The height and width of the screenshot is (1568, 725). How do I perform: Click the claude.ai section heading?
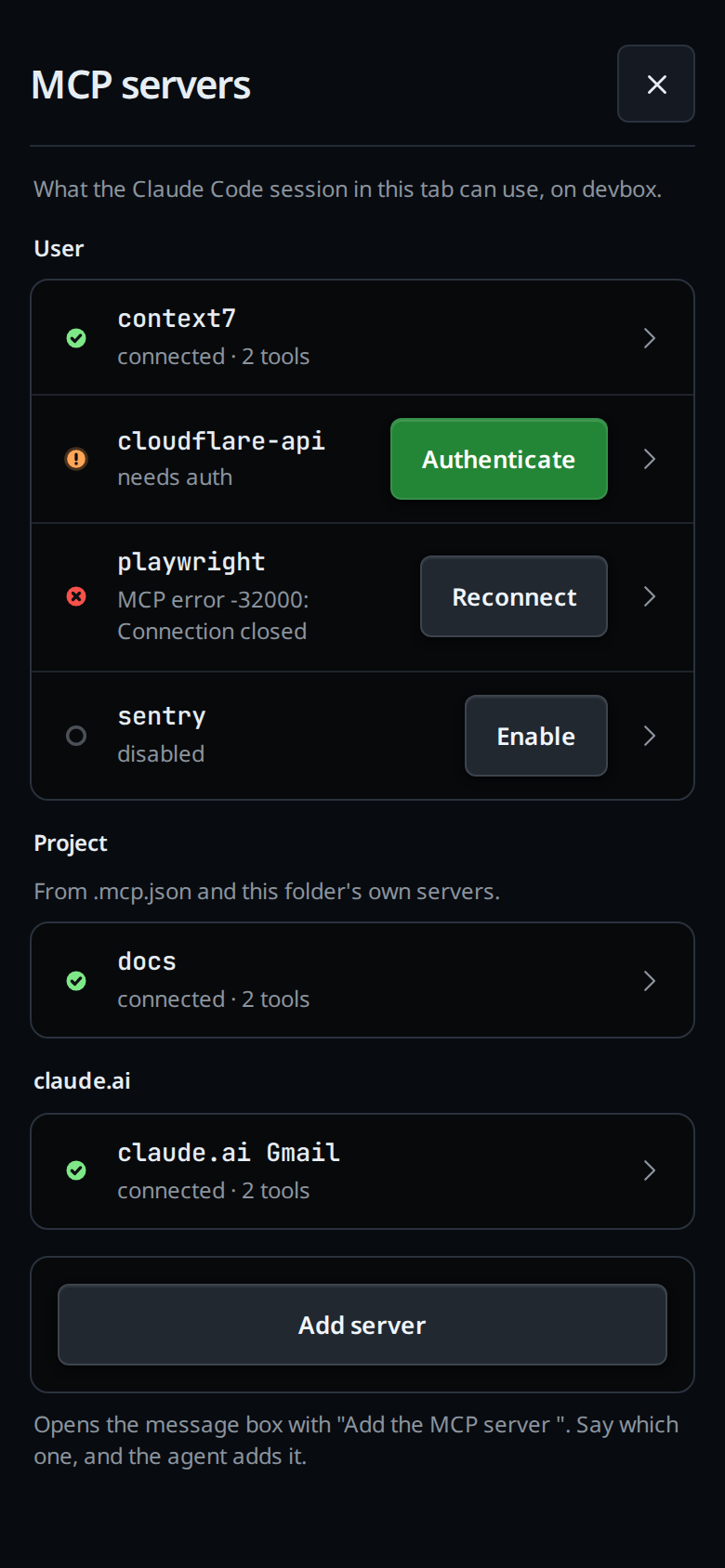pos(82,1081)
